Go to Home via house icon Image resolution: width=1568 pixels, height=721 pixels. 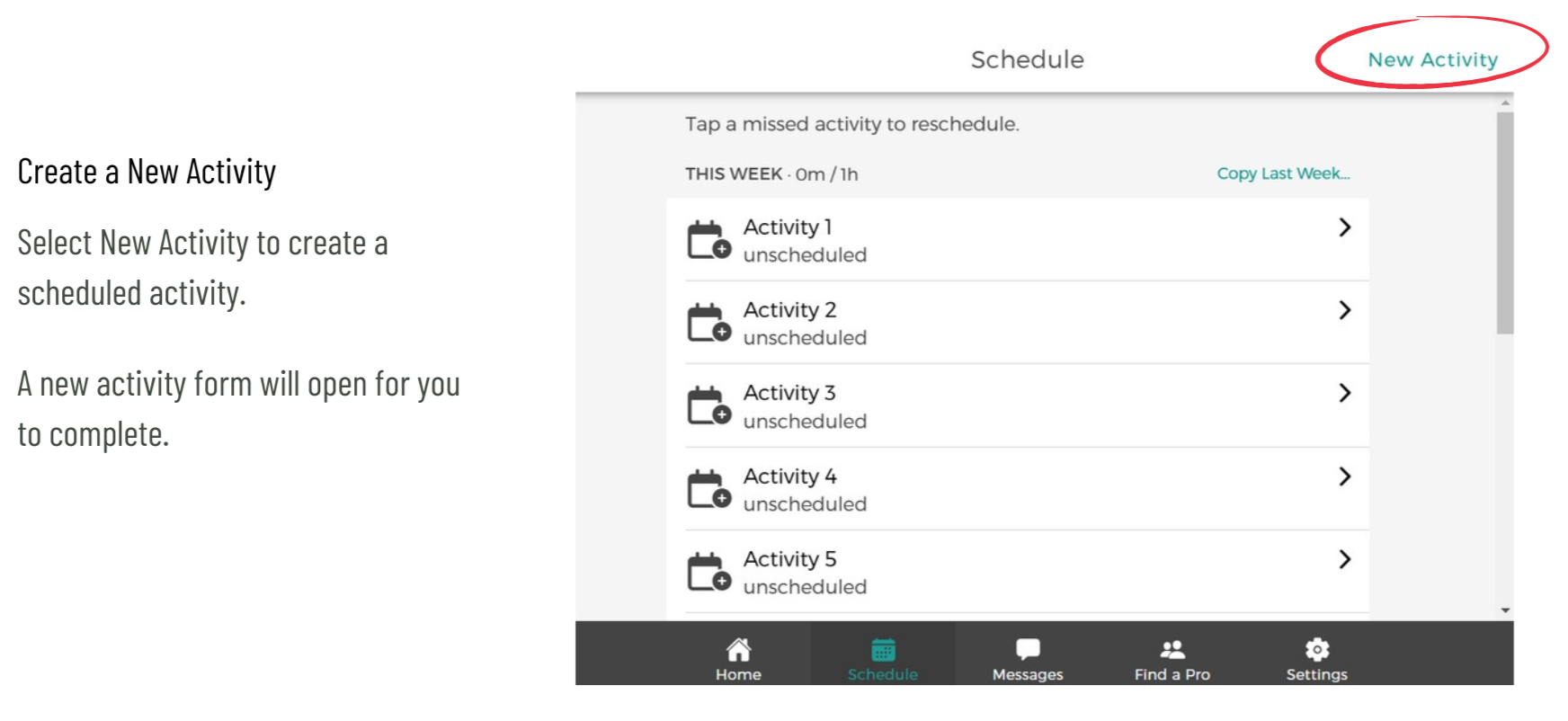(738, 649)
